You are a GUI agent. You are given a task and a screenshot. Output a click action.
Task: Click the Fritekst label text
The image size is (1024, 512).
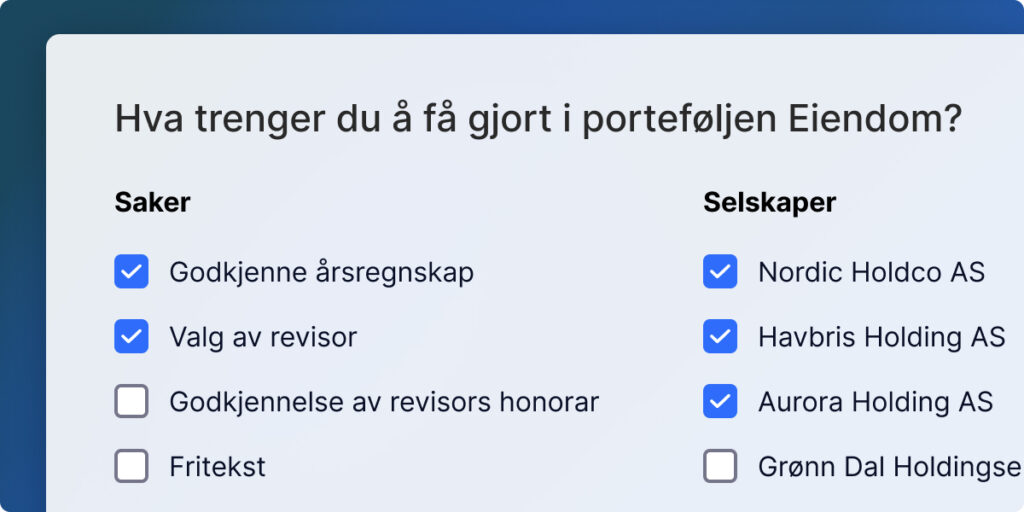tap(217, 466)
